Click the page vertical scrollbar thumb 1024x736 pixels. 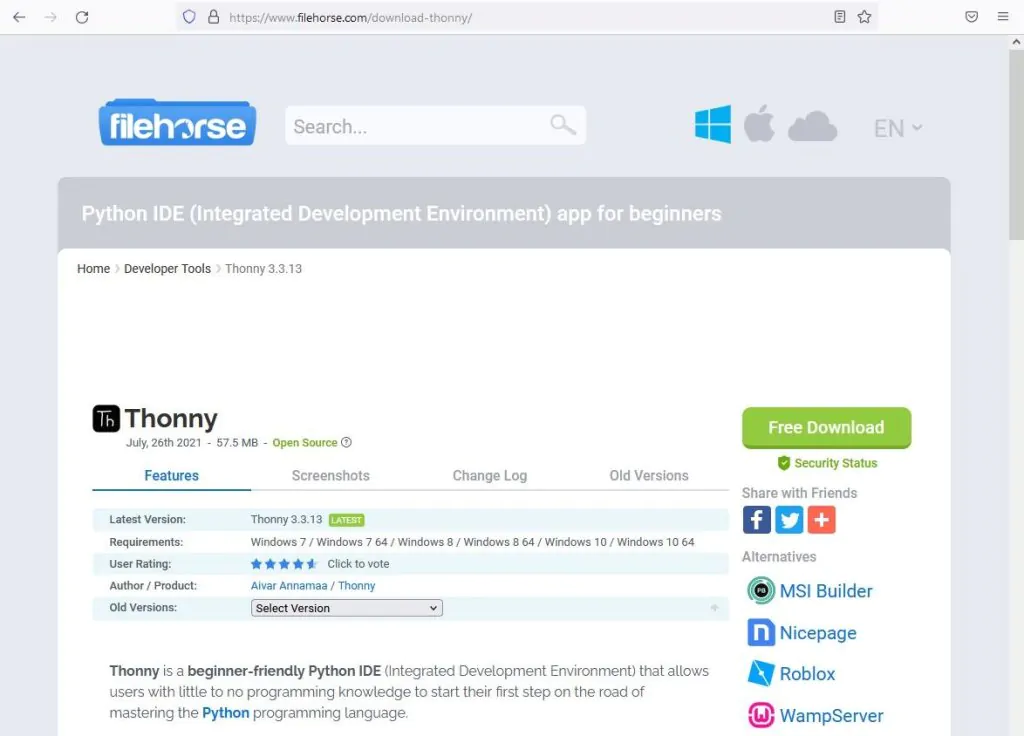[x=1016, y=146]
